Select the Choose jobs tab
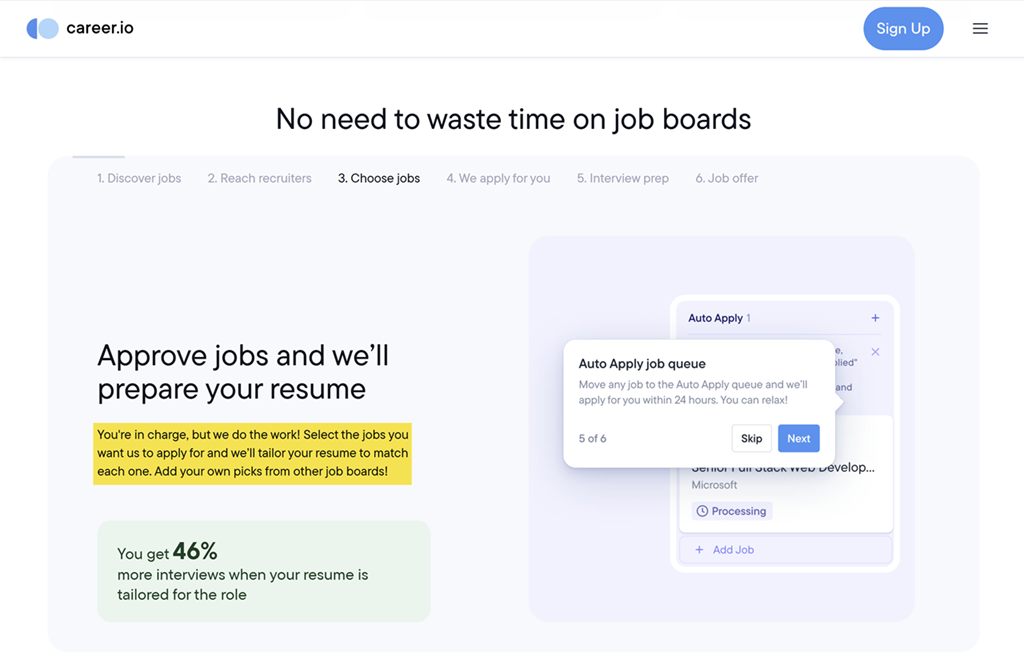Screen dimensions: 1024x658 click(379, 178)
